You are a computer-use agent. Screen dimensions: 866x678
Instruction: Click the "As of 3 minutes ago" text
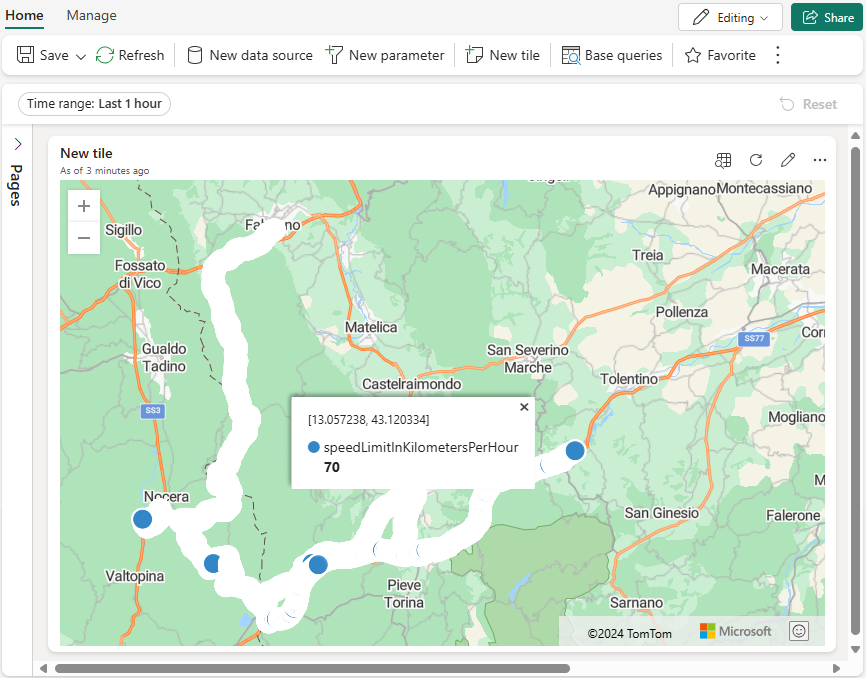[x=104, y=171]
